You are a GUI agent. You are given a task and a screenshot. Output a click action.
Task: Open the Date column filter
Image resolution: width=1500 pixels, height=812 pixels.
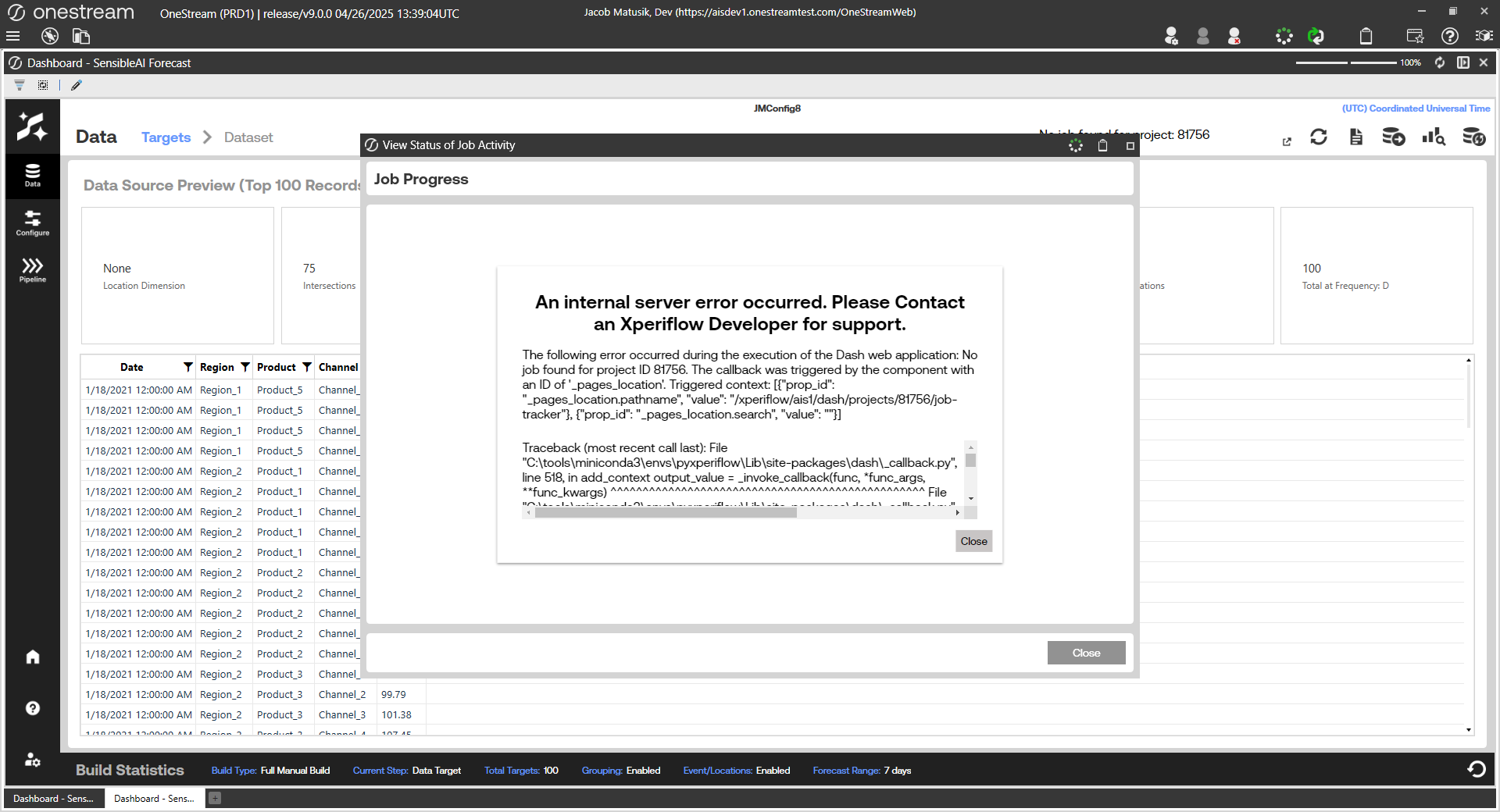(x=187, y=367)
